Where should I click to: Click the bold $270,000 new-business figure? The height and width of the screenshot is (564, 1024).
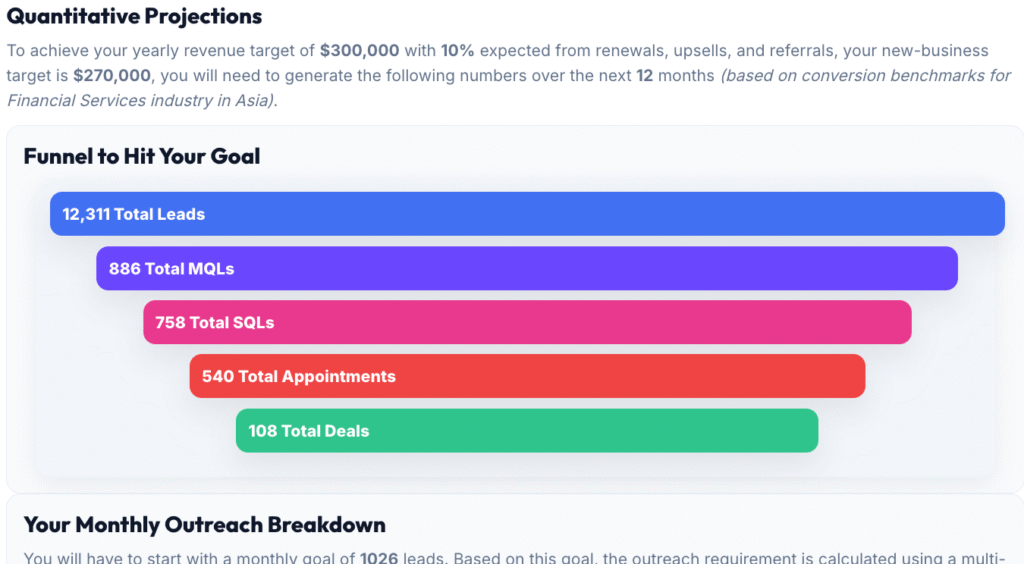tap(112, 76)
